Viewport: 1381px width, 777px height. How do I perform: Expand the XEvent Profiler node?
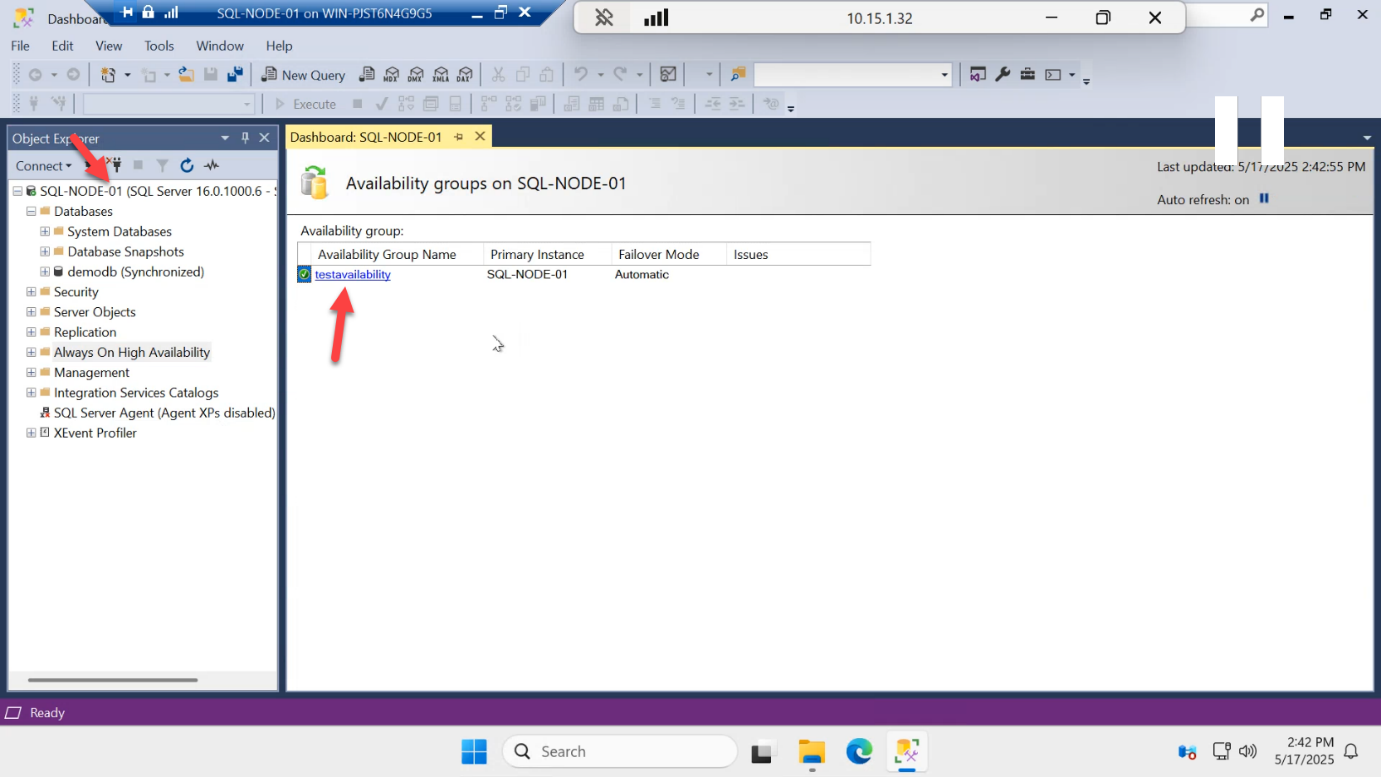point(31,433)
